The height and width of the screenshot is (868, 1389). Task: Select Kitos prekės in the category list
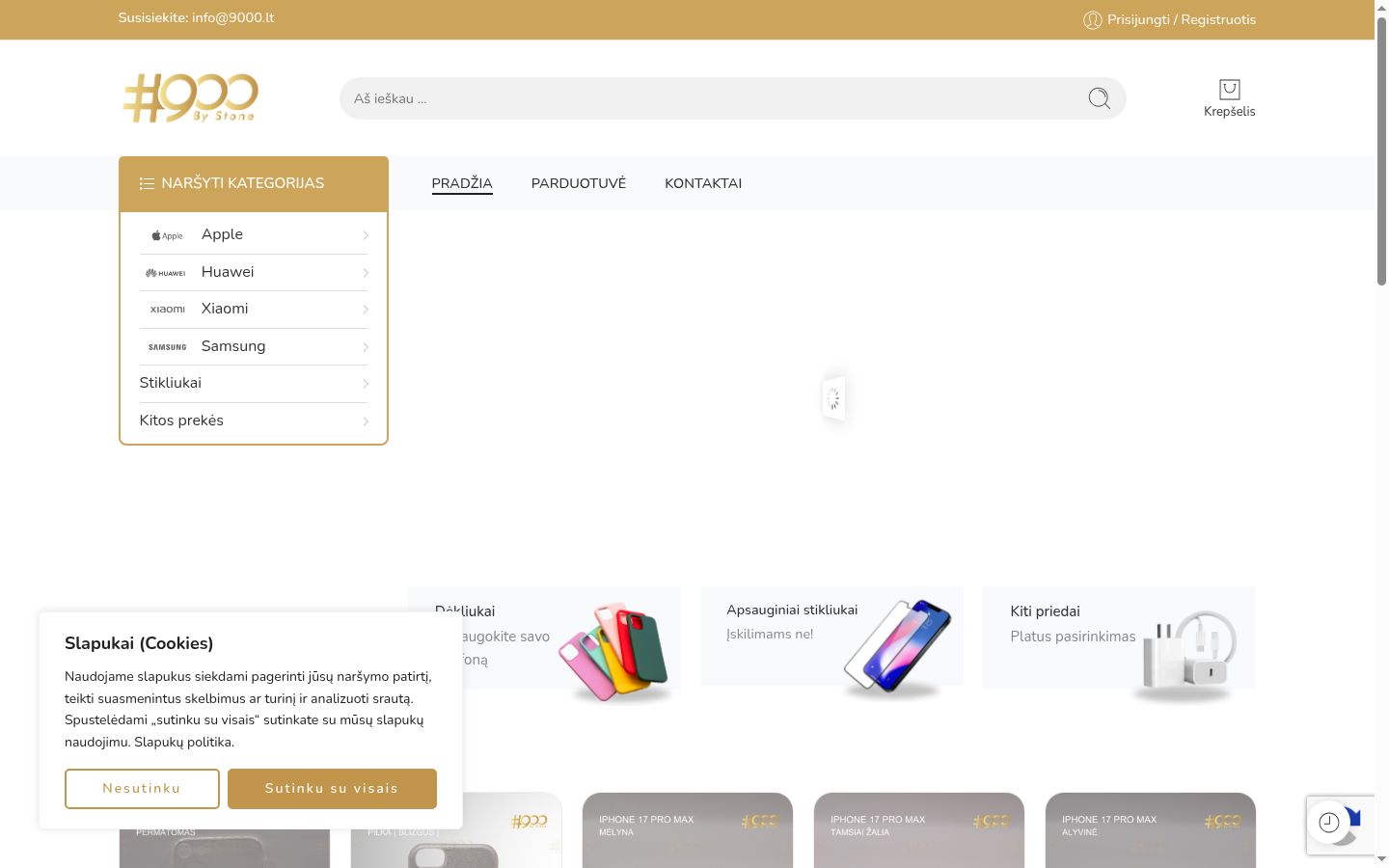pos(181,420)
